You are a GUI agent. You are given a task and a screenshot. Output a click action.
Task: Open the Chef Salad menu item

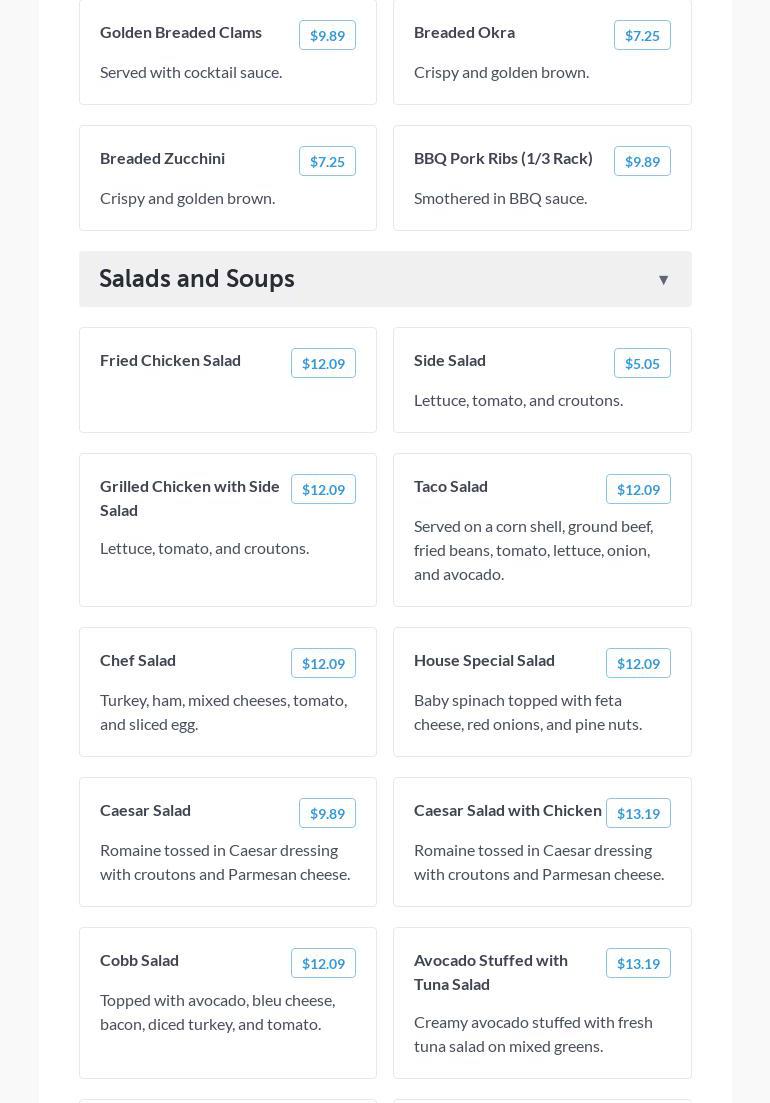(x=138, y=660)
